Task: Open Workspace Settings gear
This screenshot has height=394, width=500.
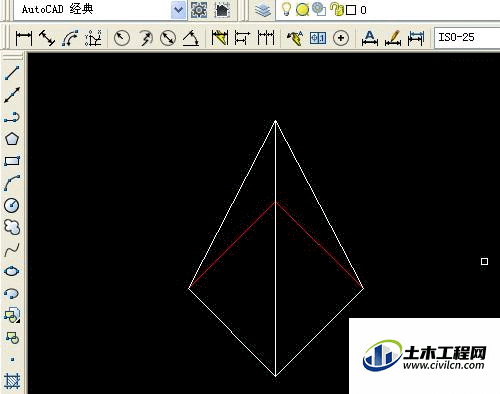Action: point(199,10)
